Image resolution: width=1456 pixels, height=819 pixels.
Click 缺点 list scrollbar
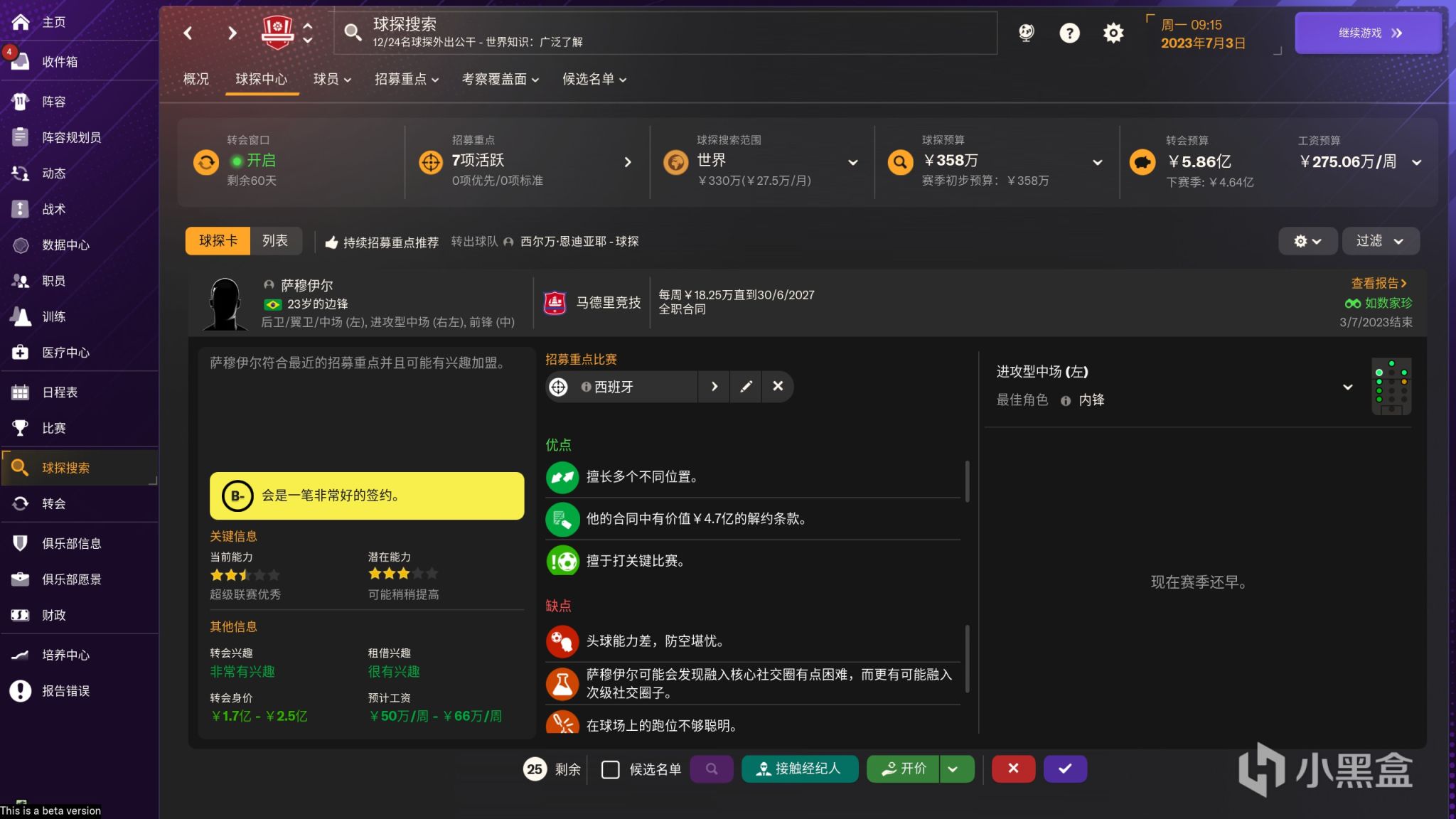[967, 658]
